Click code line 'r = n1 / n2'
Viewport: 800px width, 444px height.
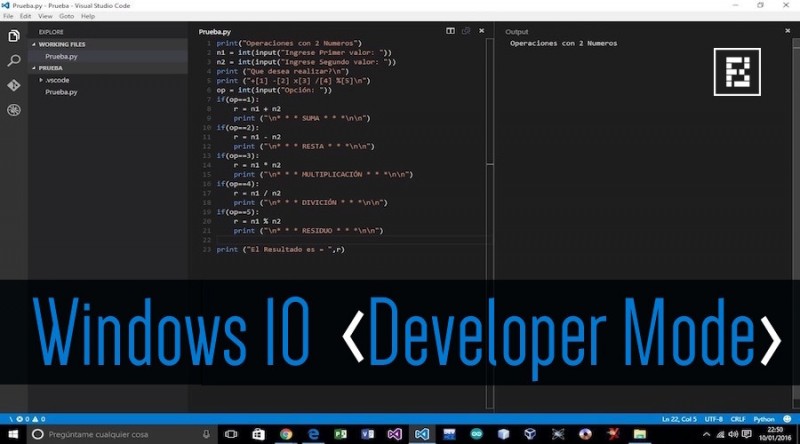coord(257,193)
